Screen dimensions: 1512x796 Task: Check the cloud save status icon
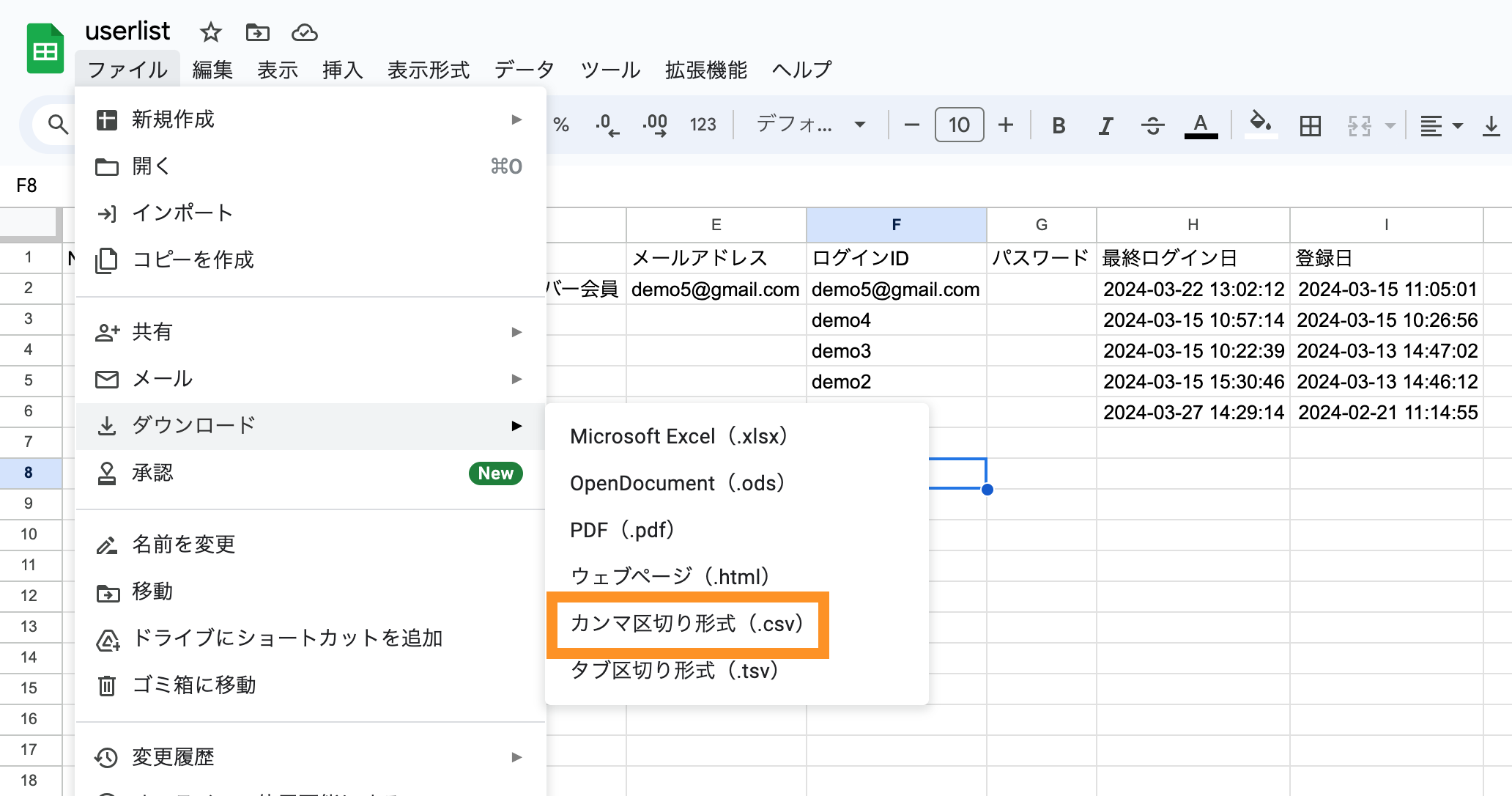(304, 32)
